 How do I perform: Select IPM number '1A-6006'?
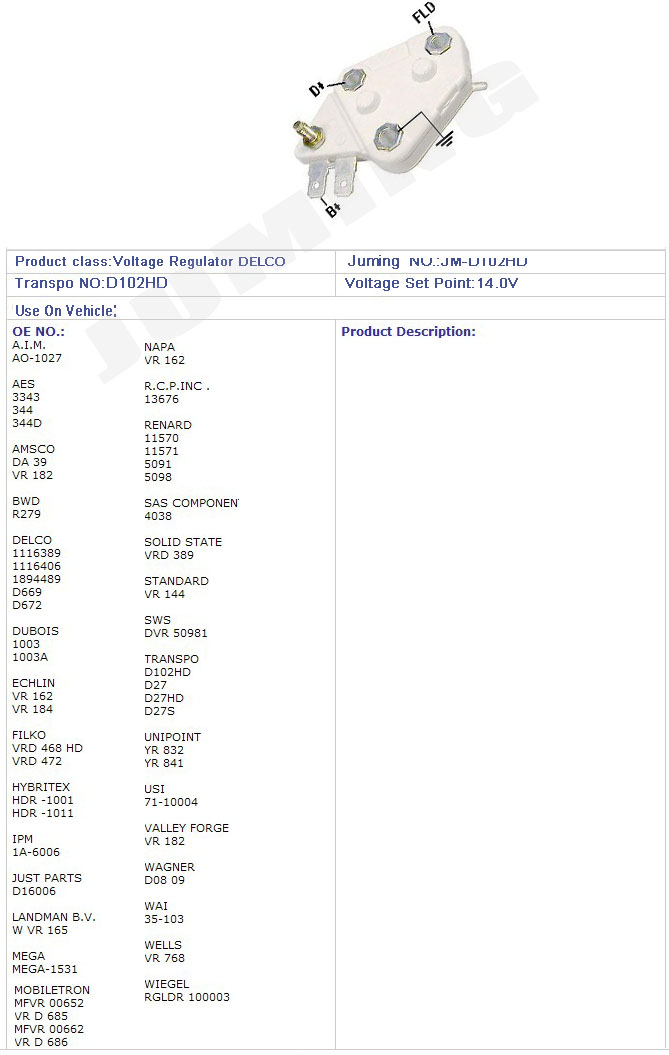click(36, 852)
